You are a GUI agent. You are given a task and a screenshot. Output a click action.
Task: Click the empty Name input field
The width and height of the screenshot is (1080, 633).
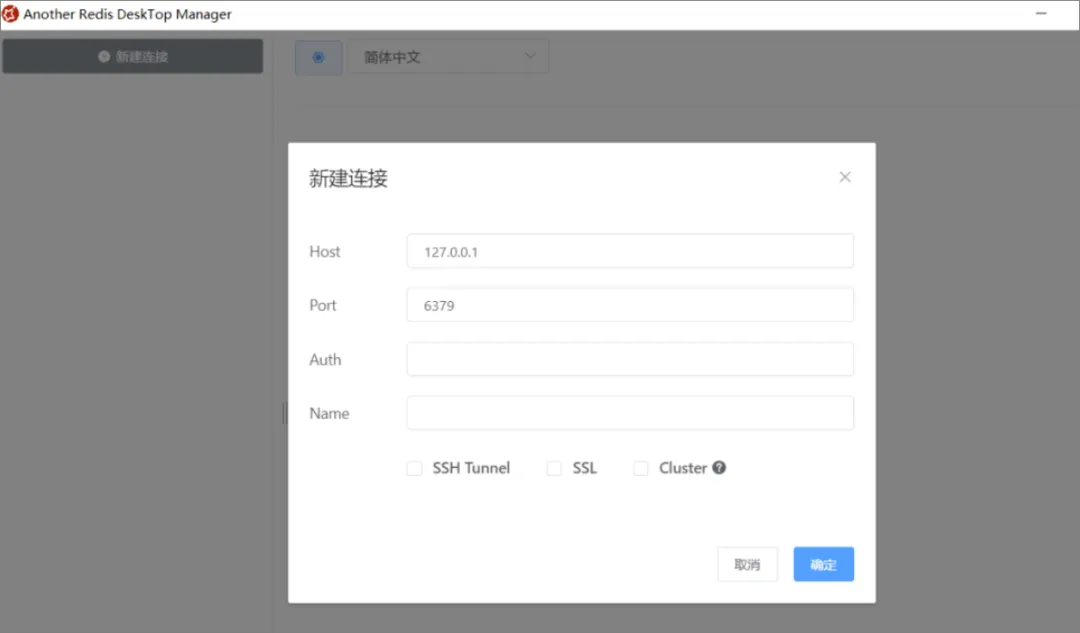click(630, 413)
